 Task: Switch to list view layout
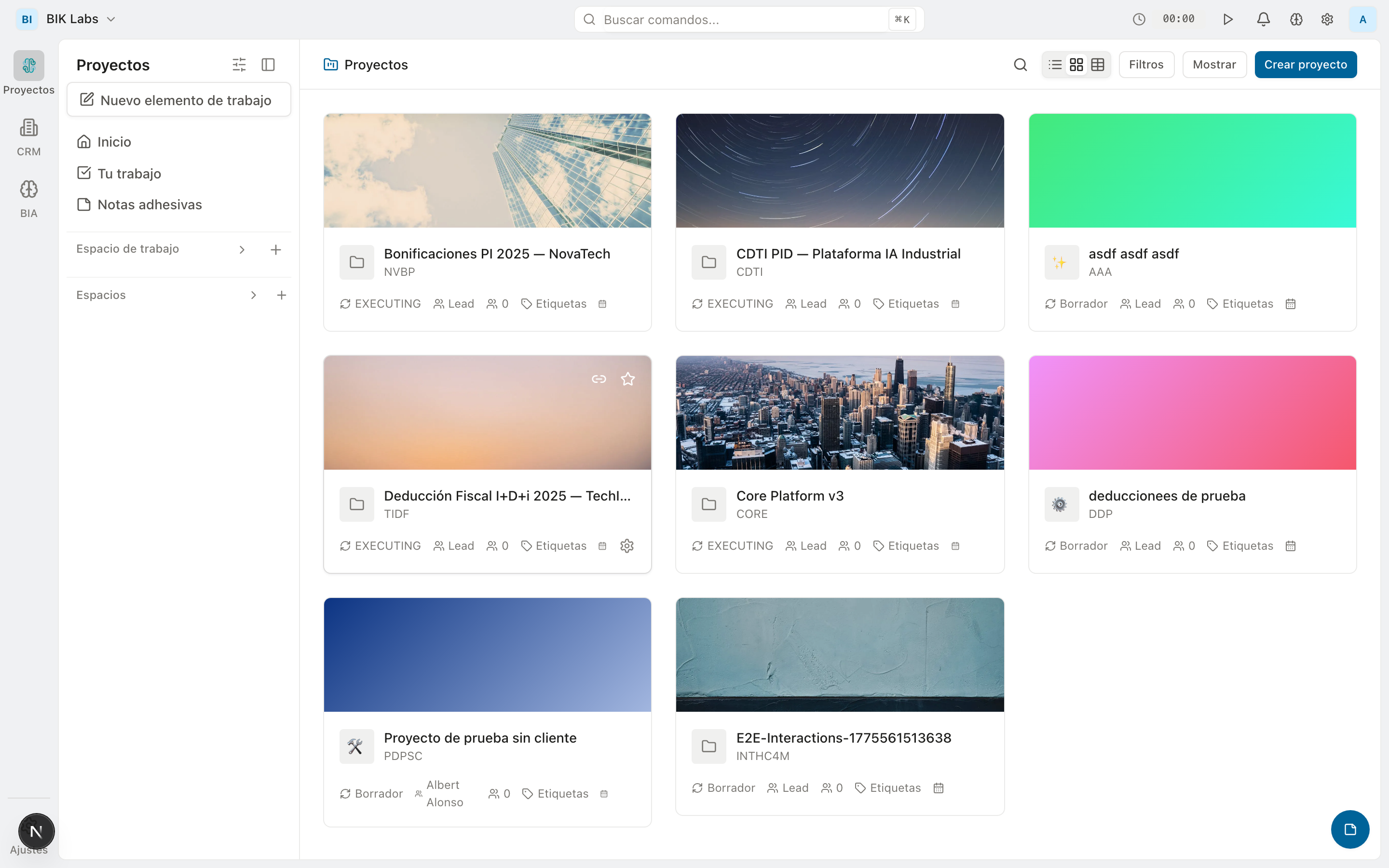point(1055,65)
